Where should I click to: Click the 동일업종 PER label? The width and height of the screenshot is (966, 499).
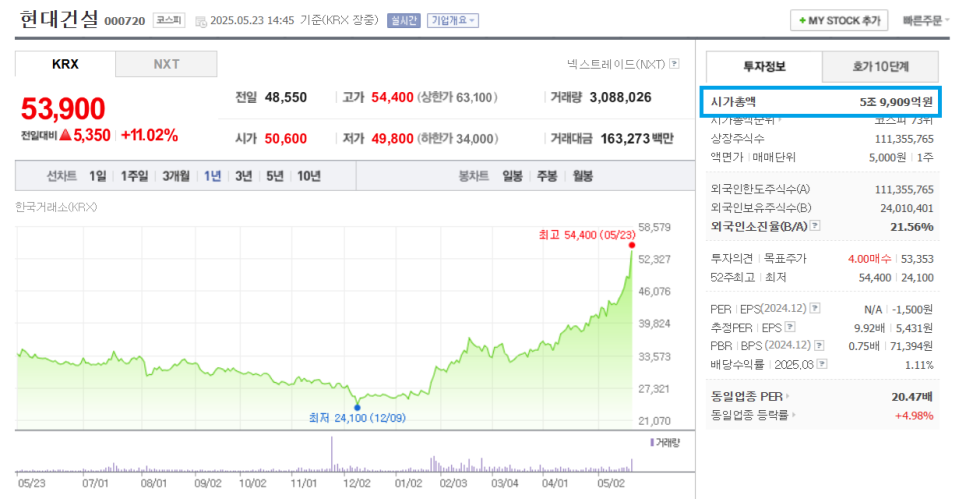(747, 396)
